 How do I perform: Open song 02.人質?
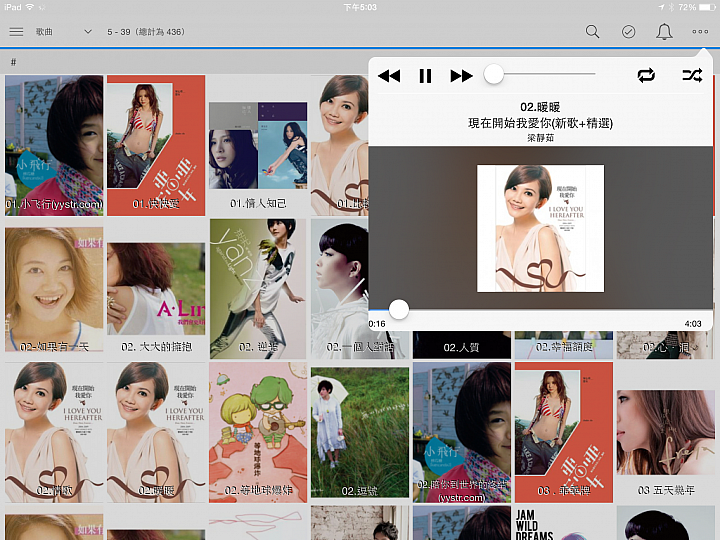(461, 345)
